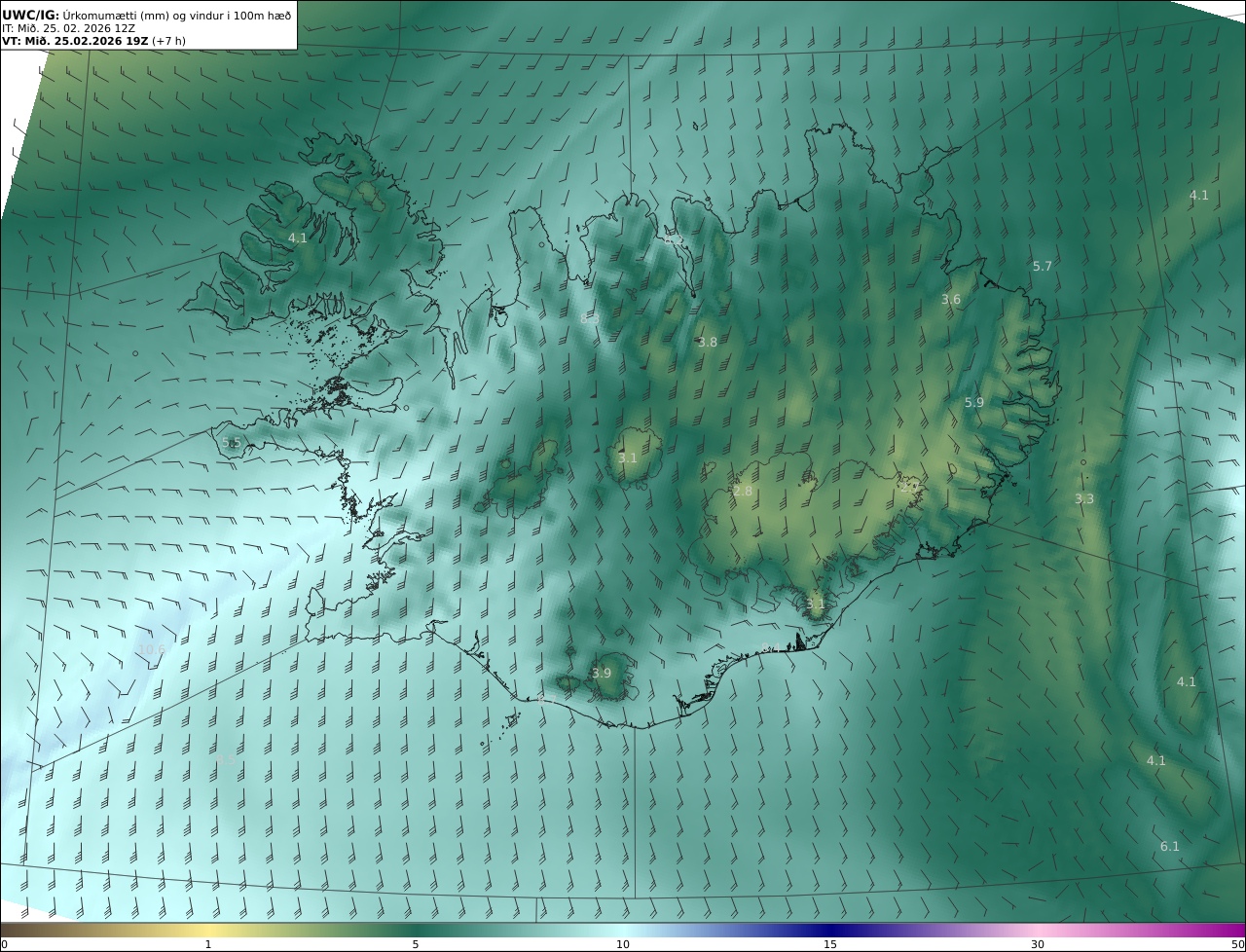
Task: Click the colour scale tick label 1
Action: (x=208, y=944)
